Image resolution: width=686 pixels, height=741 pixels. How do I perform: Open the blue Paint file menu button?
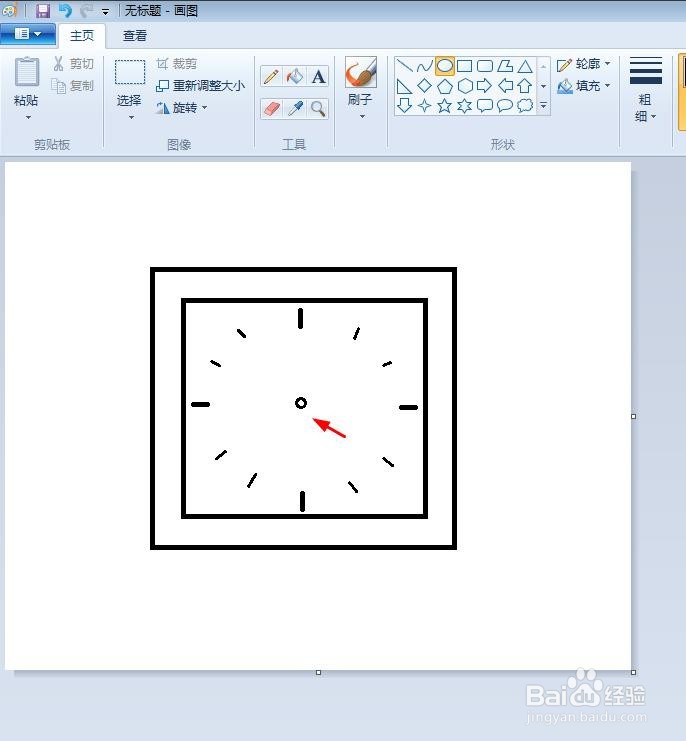[x=28, y=34]
